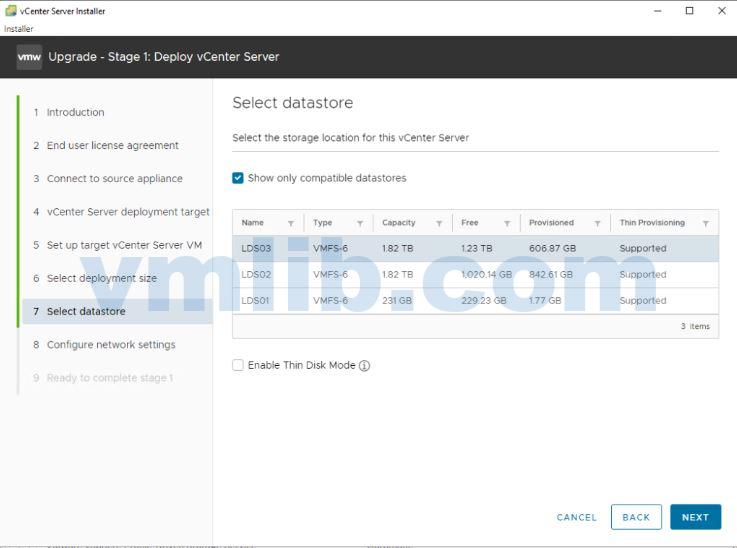Screen dimensions: 737x548
Task: Click the vmw logo in header
Action: (x=29, y=57)
